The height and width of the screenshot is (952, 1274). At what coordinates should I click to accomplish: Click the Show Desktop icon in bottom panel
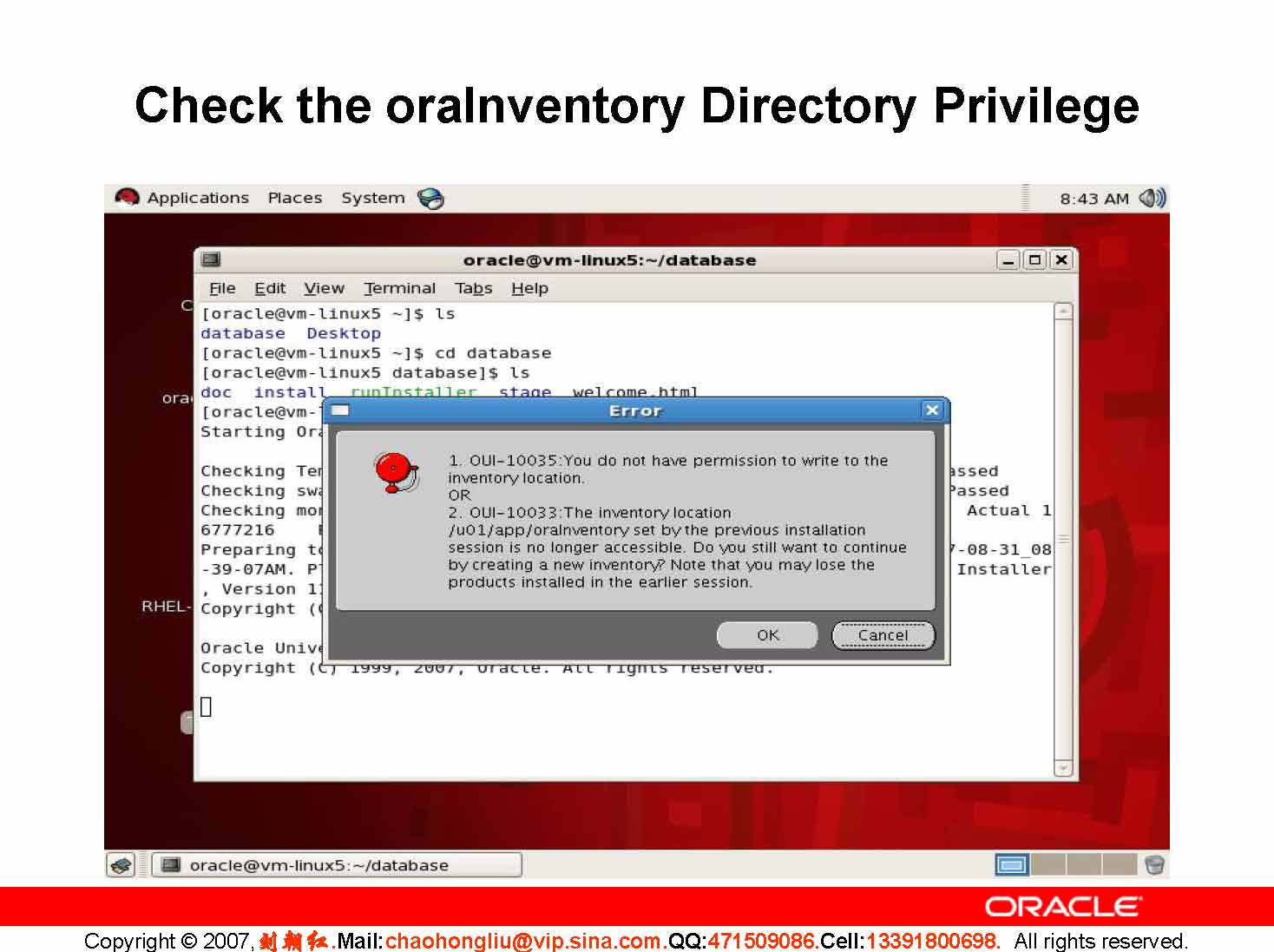point(121,865)
